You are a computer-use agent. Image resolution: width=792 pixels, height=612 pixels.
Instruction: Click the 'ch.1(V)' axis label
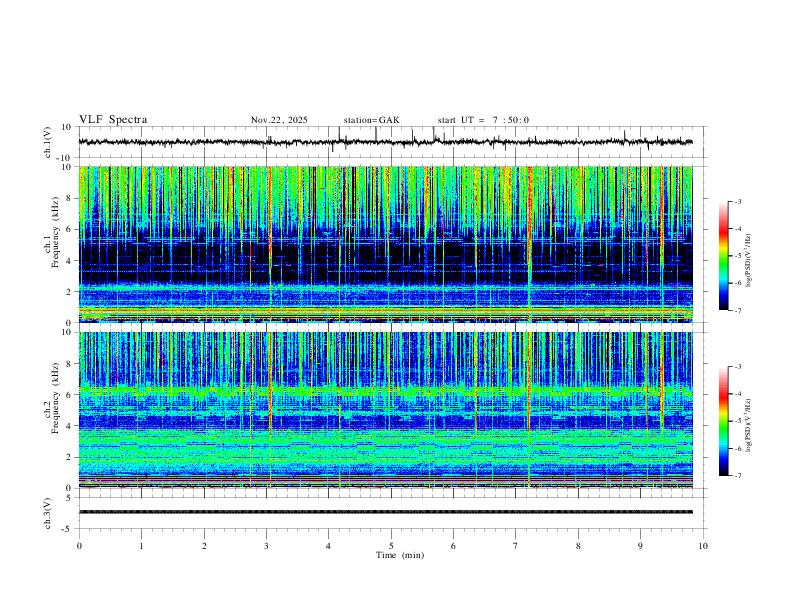coord(48,142)
